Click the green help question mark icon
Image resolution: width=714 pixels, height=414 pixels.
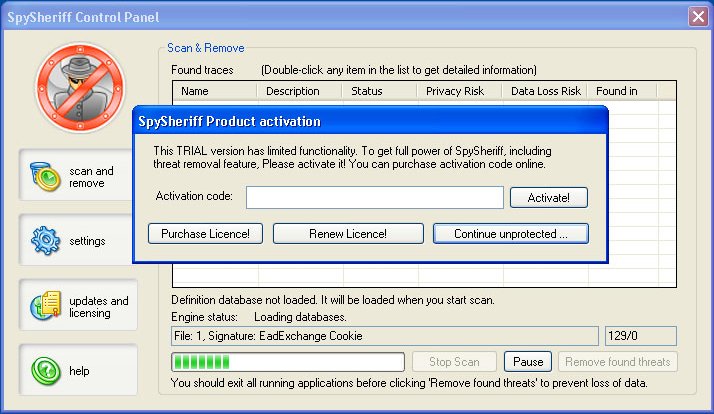46,370
